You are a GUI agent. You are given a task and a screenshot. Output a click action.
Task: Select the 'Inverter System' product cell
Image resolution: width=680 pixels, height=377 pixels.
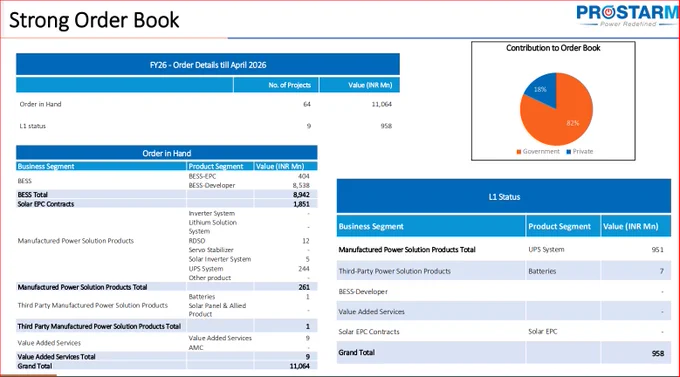tap(212, 213)
